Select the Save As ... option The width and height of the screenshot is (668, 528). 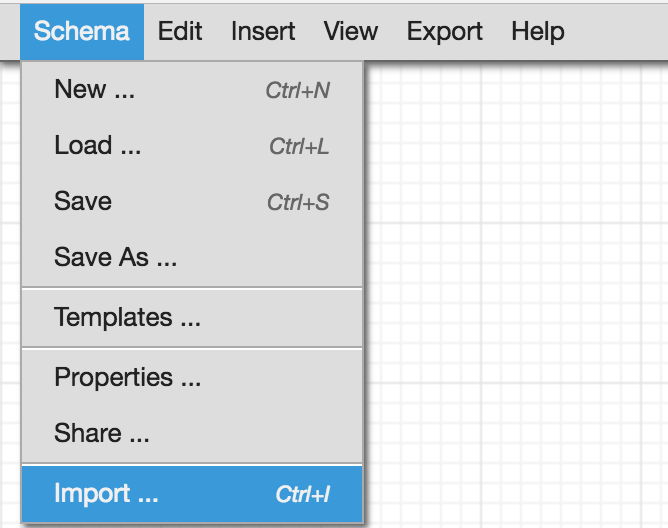click(192, 257)
